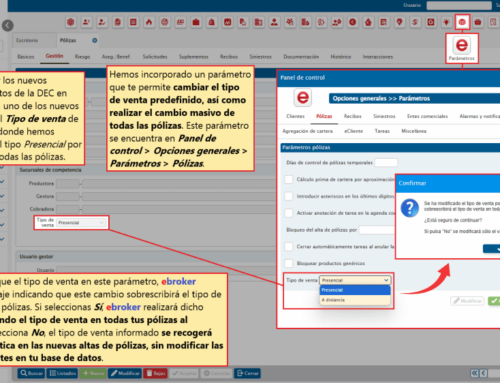Click Modificar button in Panel de control
Viewport: 500px width, 383px height.
coord(467,301)
